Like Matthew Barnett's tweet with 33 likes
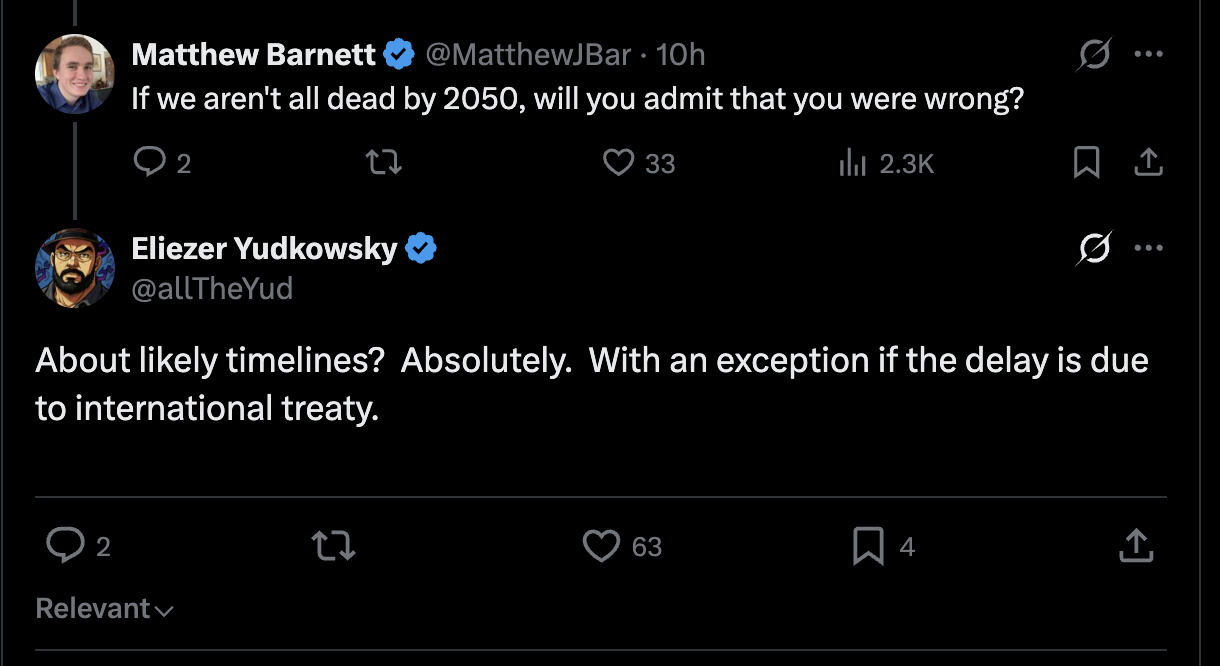The width and height of the screenshot is (1220, 666). tap(620, 162)
